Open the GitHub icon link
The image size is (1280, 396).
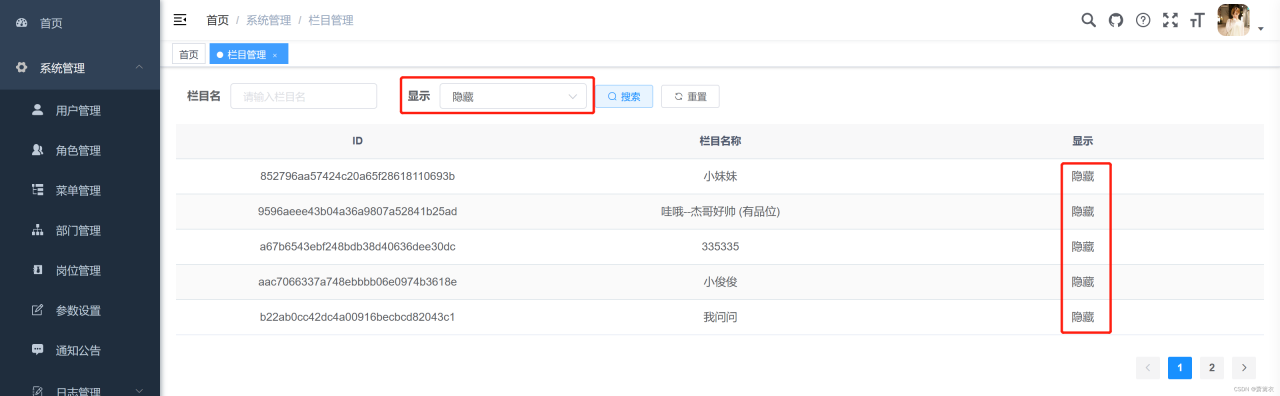(x=1116, y=20)
